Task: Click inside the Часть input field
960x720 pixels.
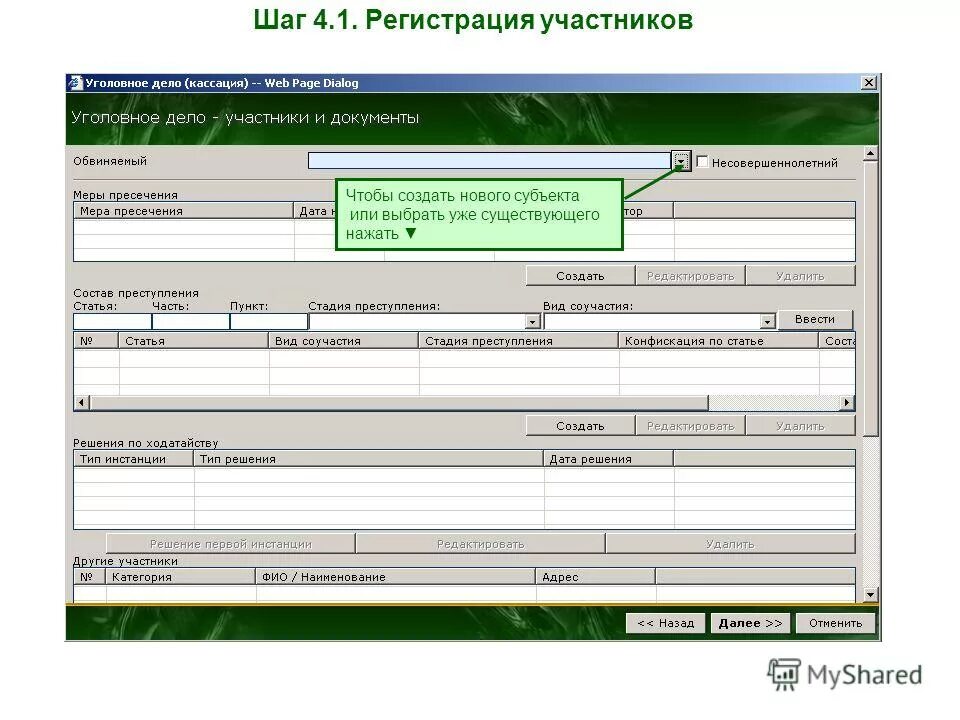Action: (x=190, y=320)
